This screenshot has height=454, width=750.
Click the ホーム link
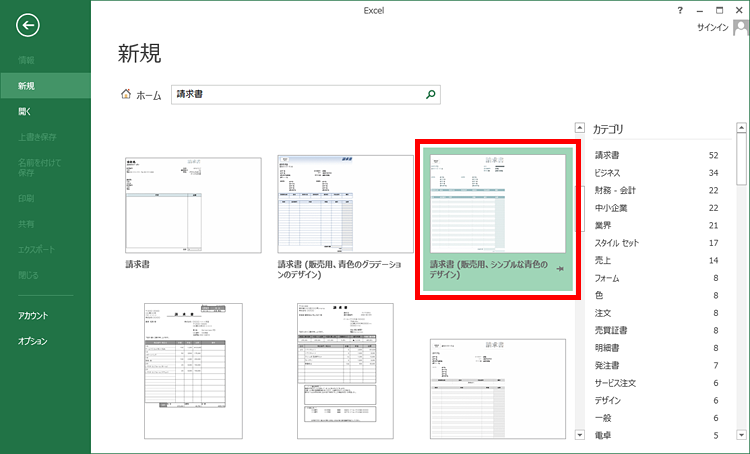149,95
